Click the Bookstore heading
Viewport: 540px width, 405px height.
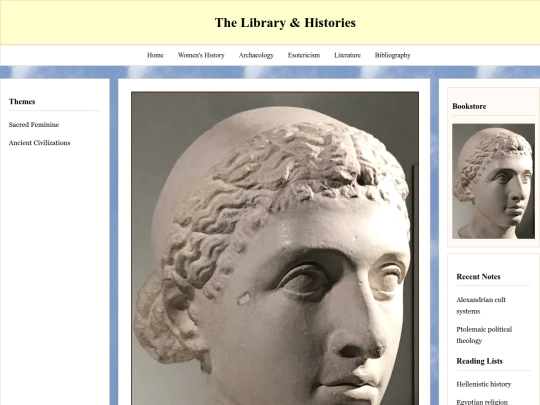[469, 106]
